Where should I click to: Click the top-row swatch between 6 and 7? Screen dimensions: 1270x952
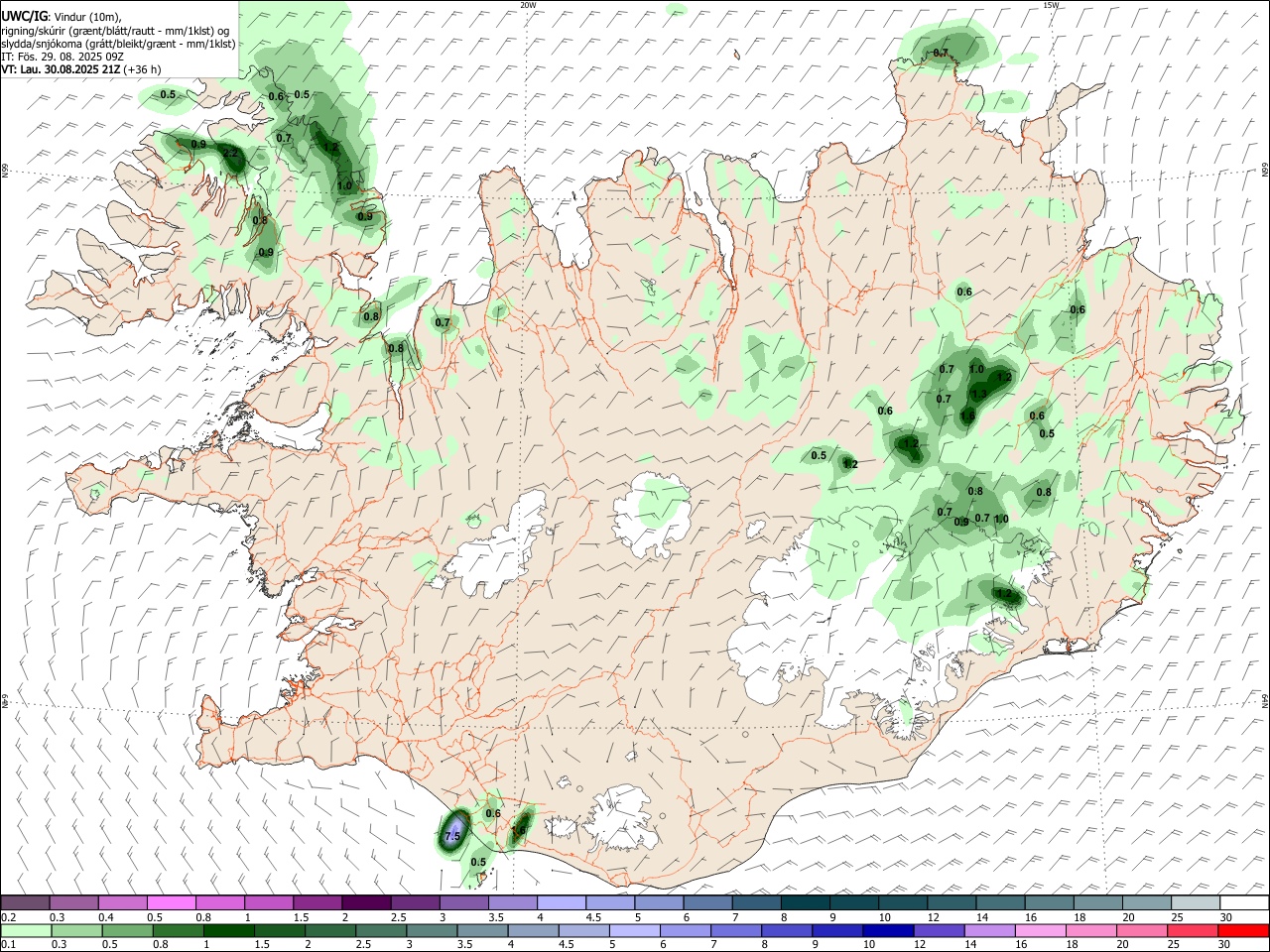707,902
